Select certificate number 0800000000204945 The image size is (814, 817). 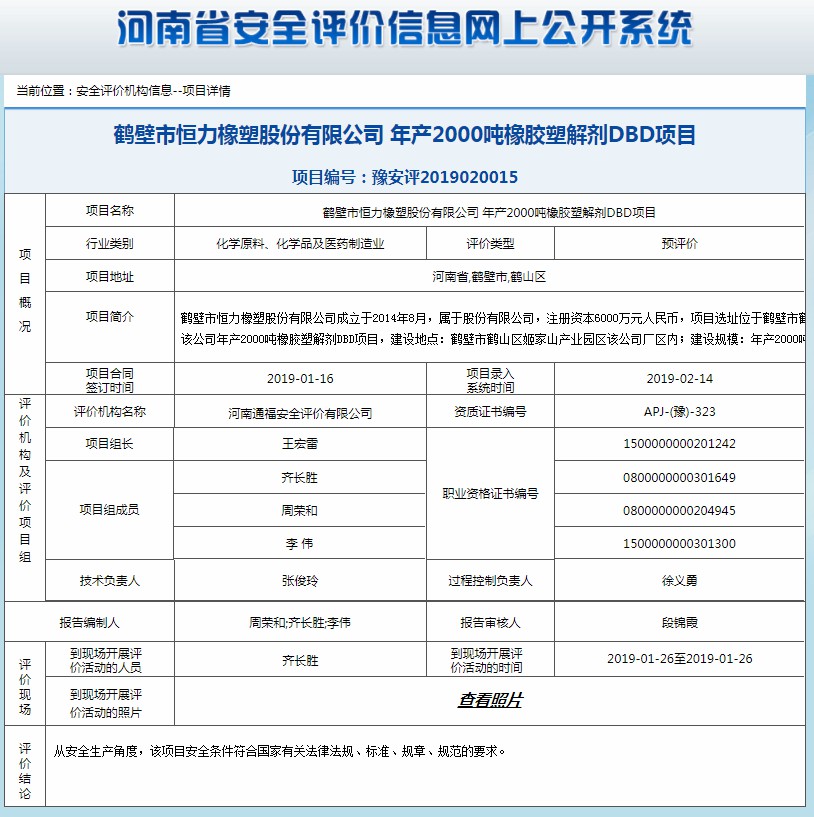680,511
